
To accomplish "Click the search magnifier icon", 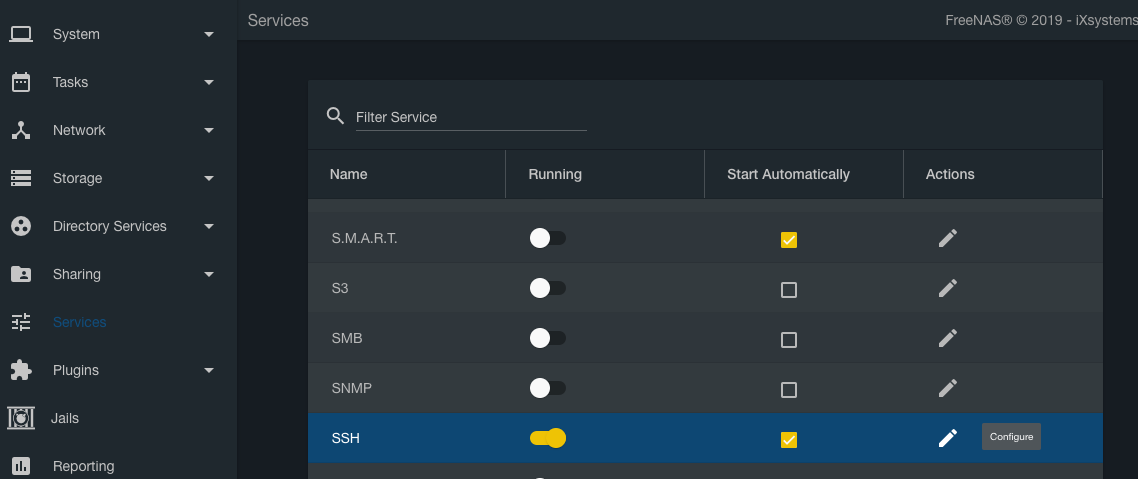I will [x=336, y=116].
